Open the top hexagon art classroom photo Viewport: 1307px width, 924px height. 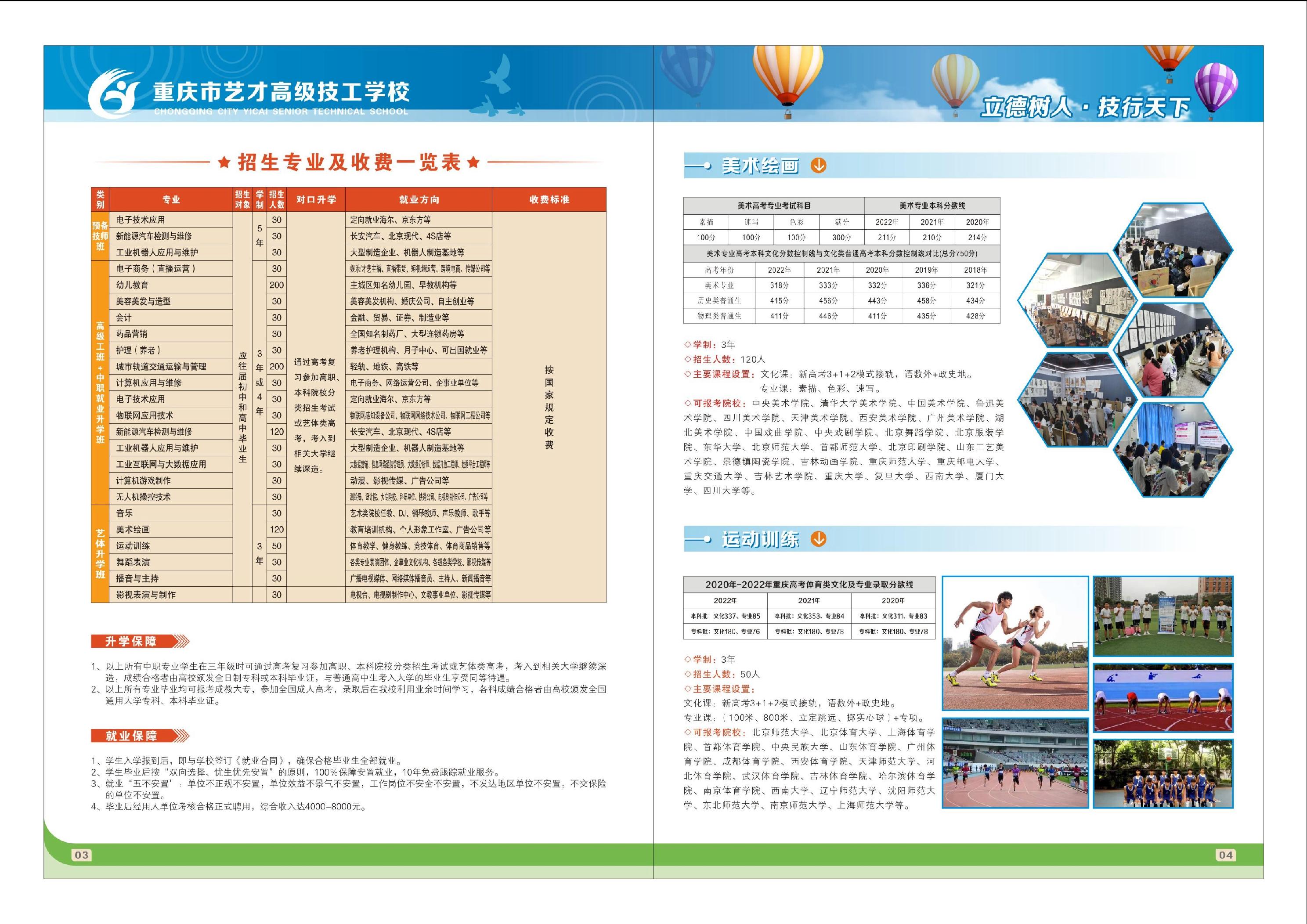pyautogui.click(x=1173, y=249)
